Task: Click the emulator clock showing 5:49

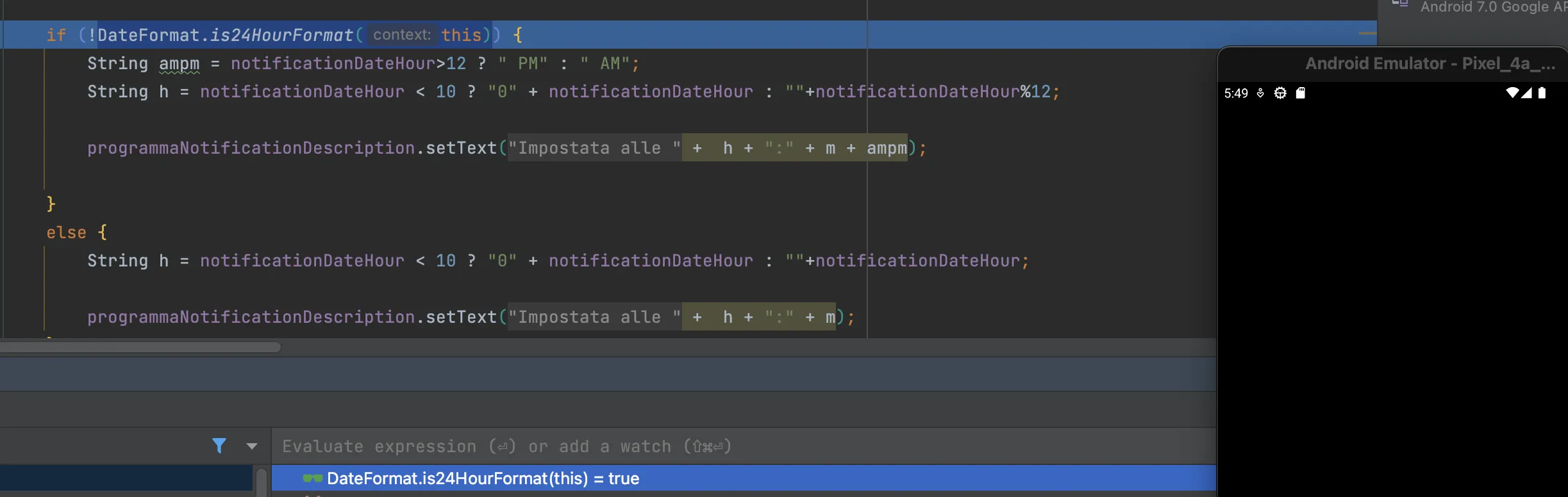Action: pyautogui.click(x=1236, y=93)
